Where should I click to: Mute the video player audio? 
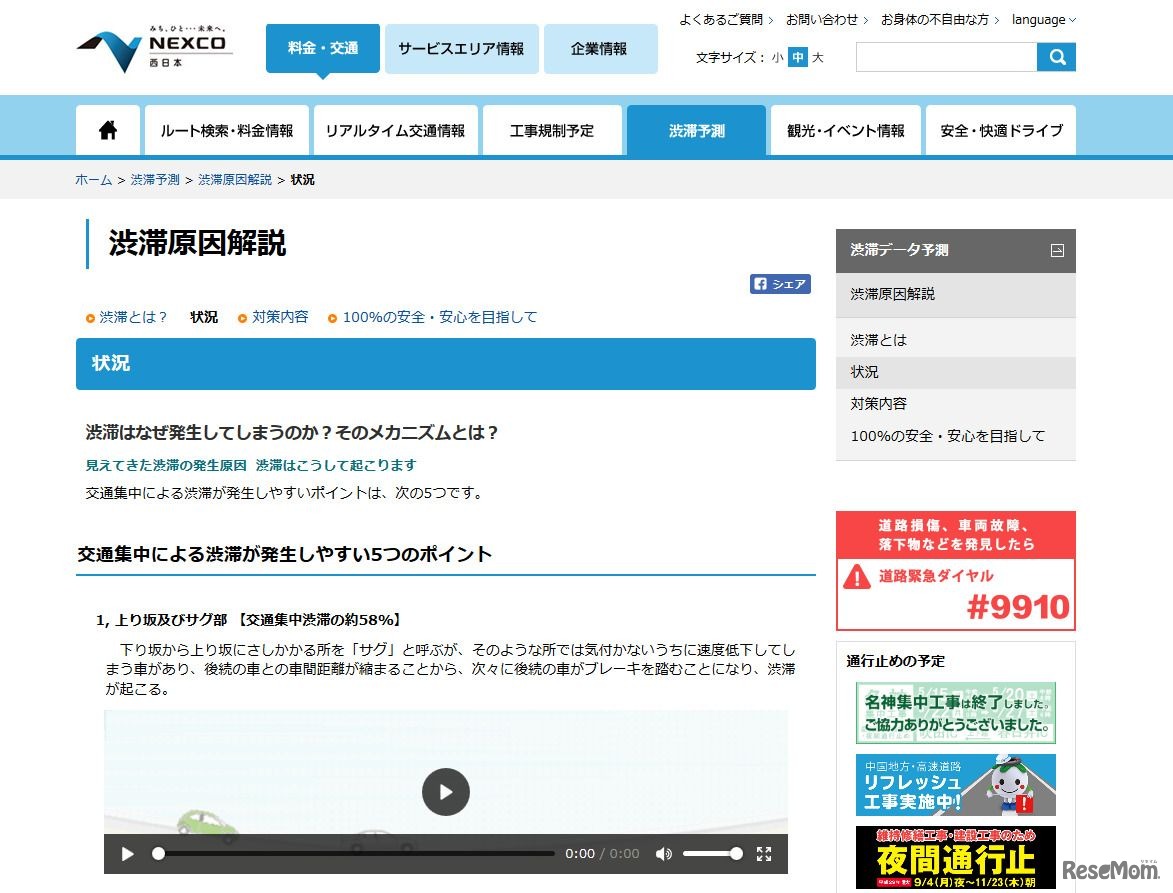tap(663, 854)
